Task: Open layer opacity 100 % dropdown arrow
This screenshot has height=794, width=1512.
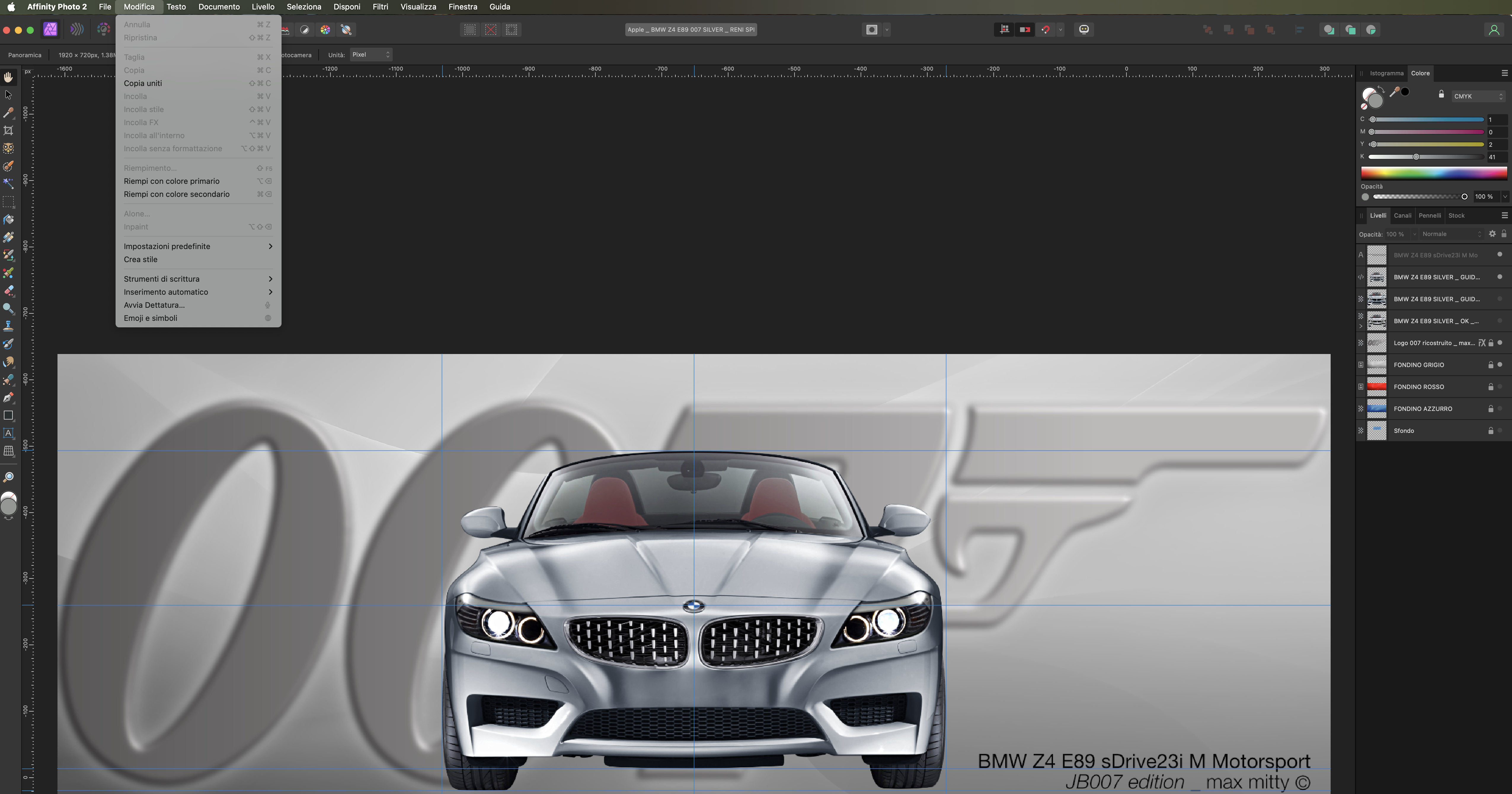Action: coord(1414,234)
